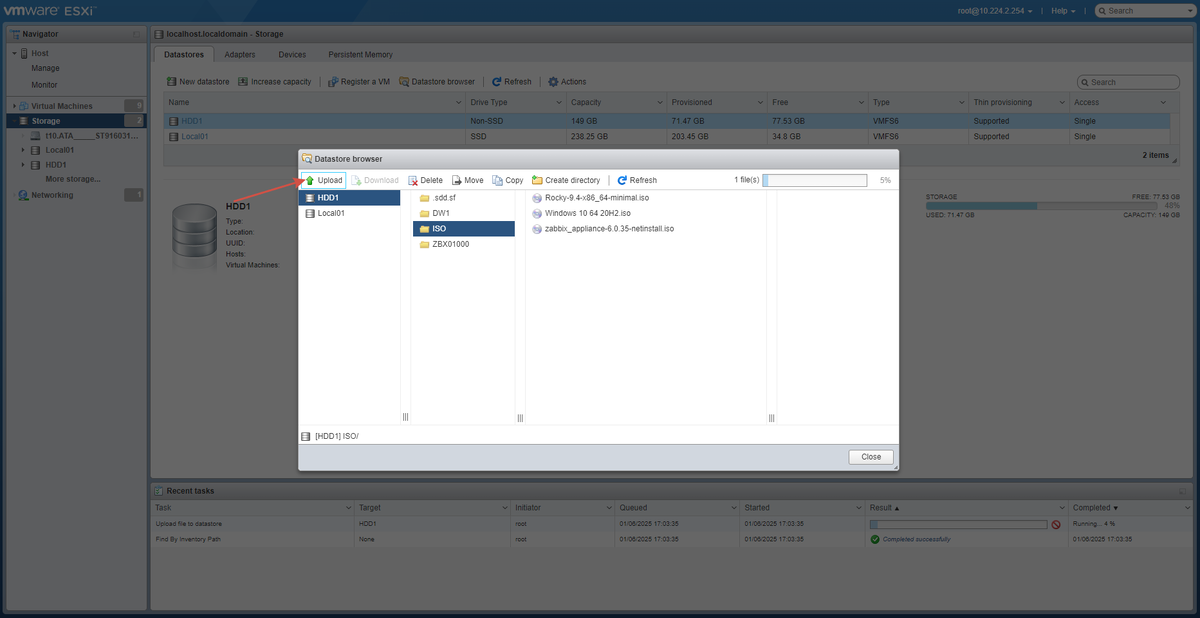1200x618 pixels.
Task: Select Local01 datastore in browser list
Action: coord(349,213)
